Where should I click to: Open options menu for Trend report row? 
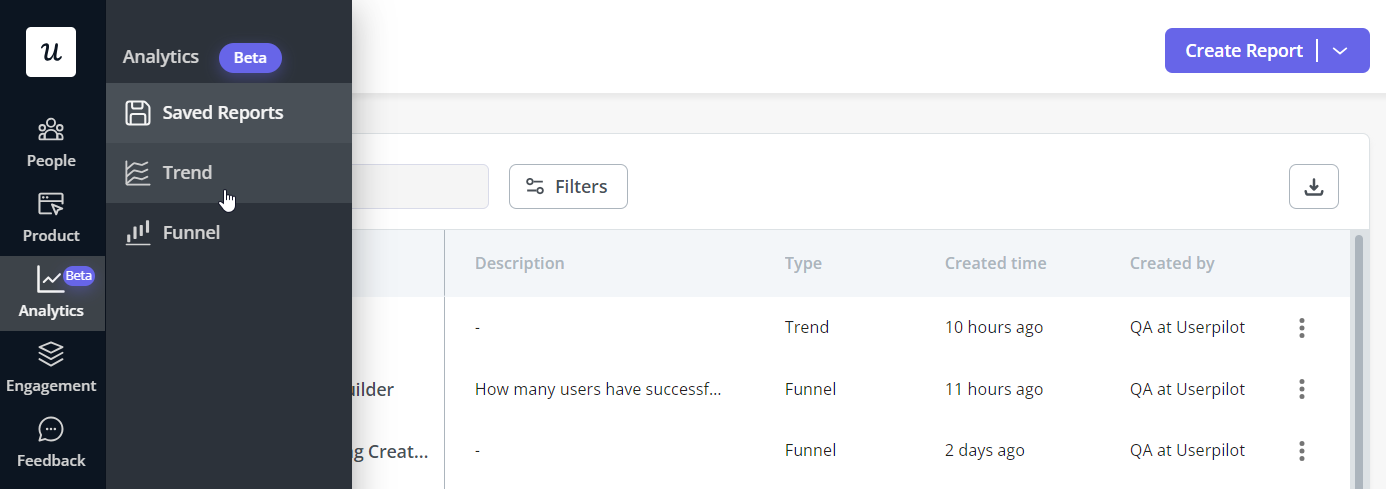(x=1302, y=327)
